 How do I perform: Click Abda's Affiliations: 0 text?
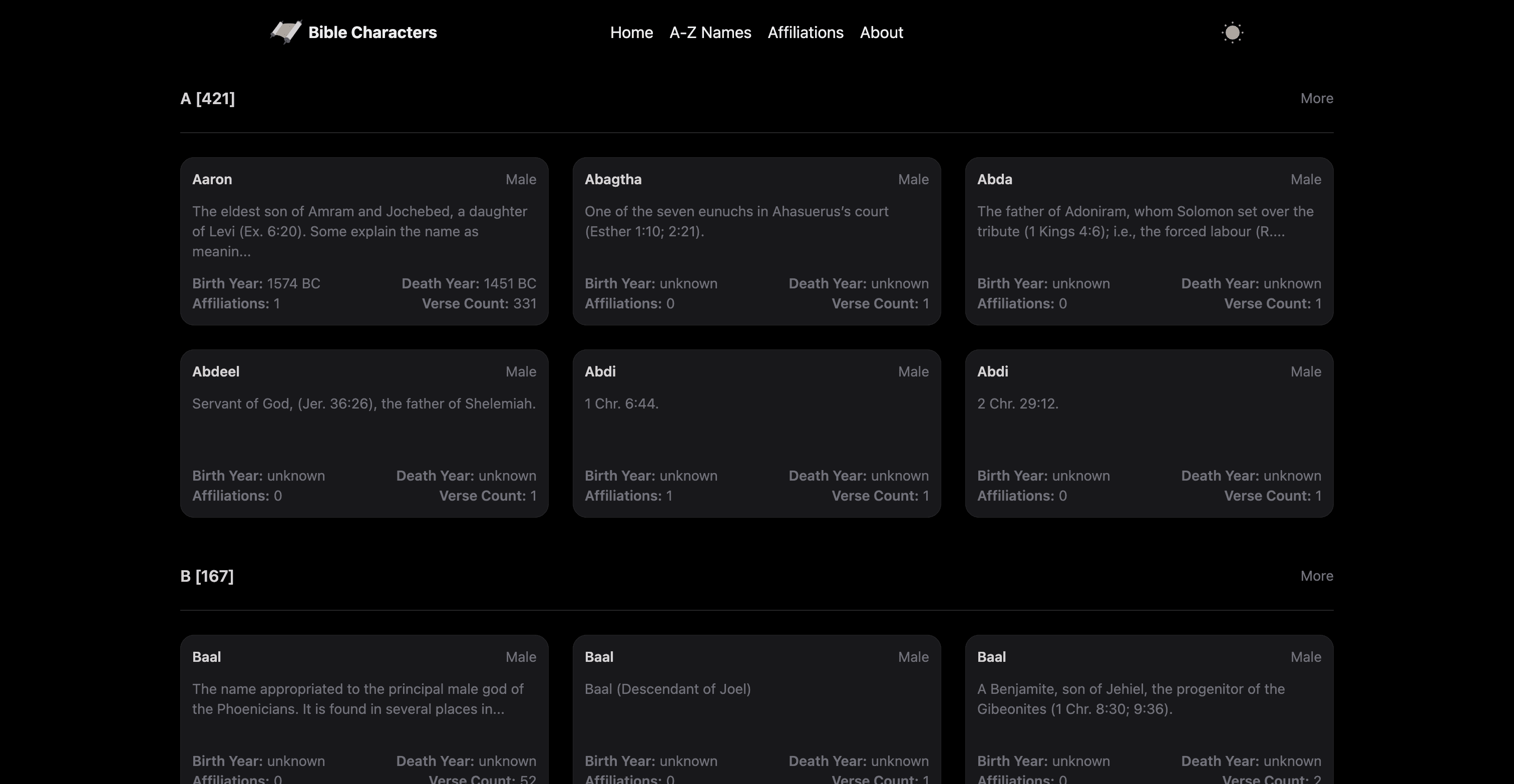(x=1022, y=303)
